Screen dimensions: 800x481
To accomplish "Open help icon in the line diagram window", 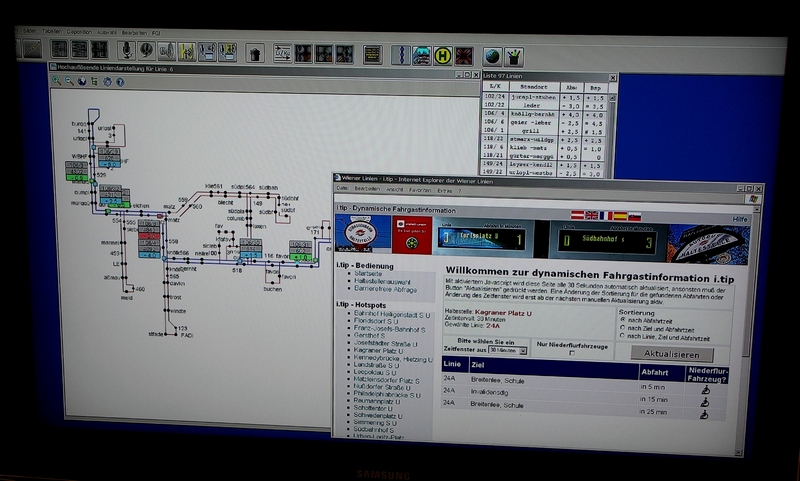I will tap(120, 82).
